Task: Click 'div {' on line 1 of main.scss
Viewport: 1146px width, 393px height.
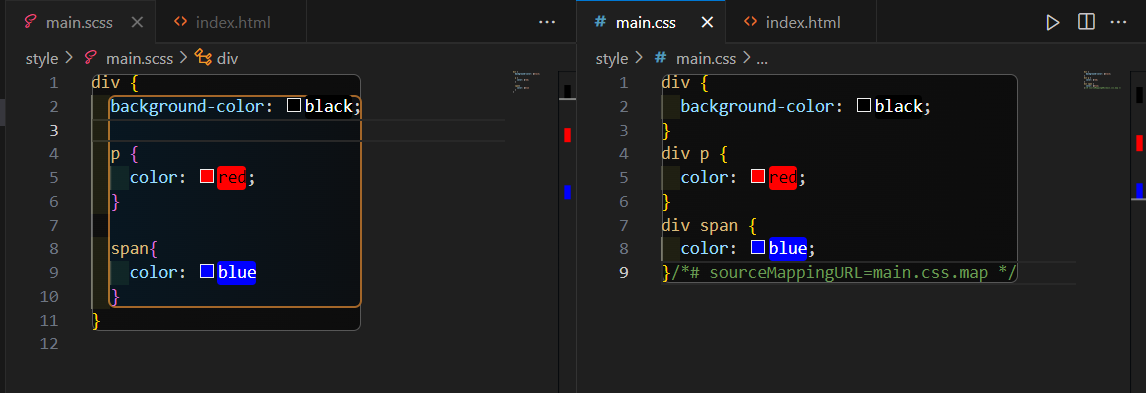Action: (x=115, y=83)
